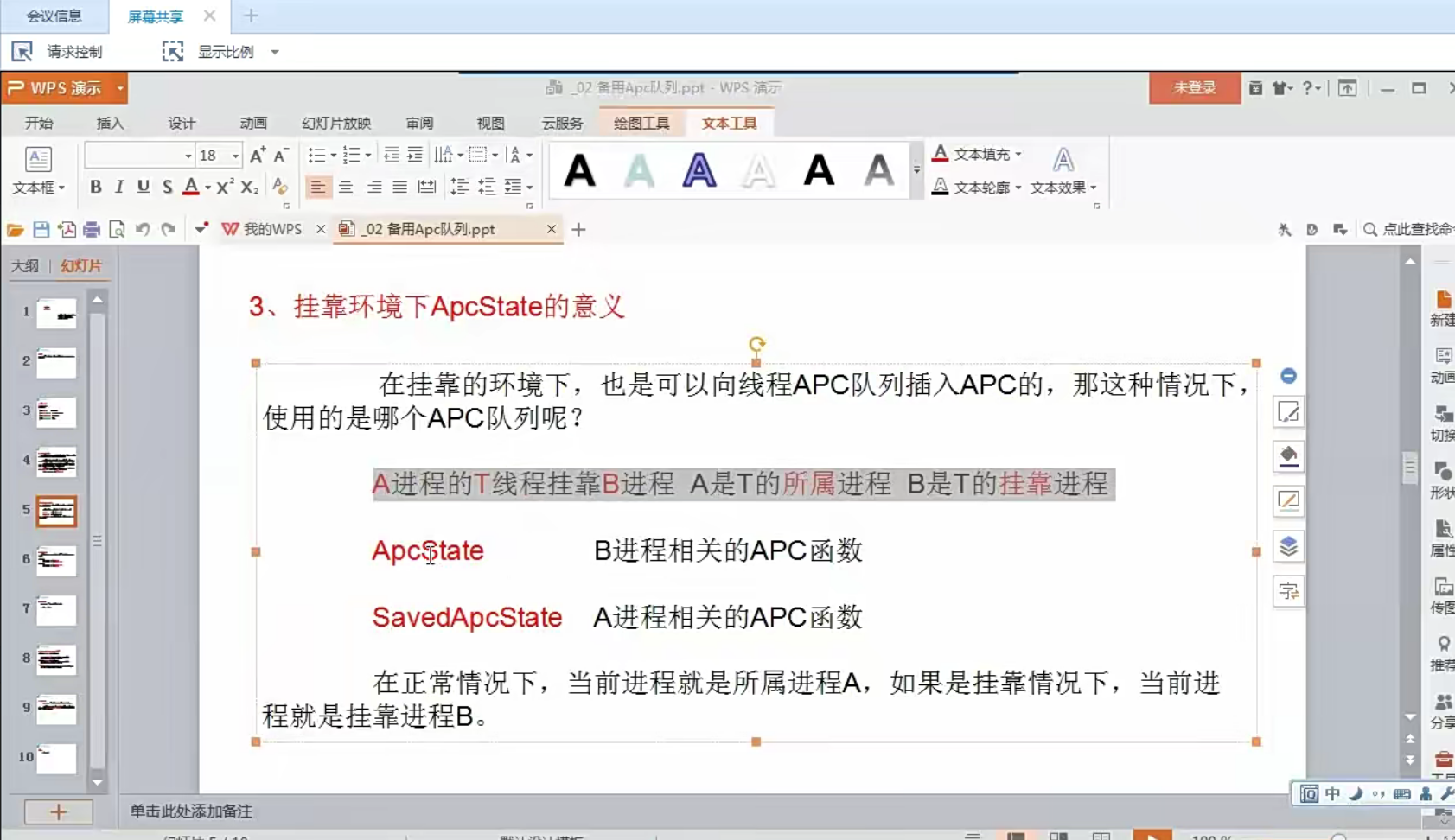This screenshot has width=1455, height=840.
Task: Click the layers icon beside the text box
Action: point(1288,546)
